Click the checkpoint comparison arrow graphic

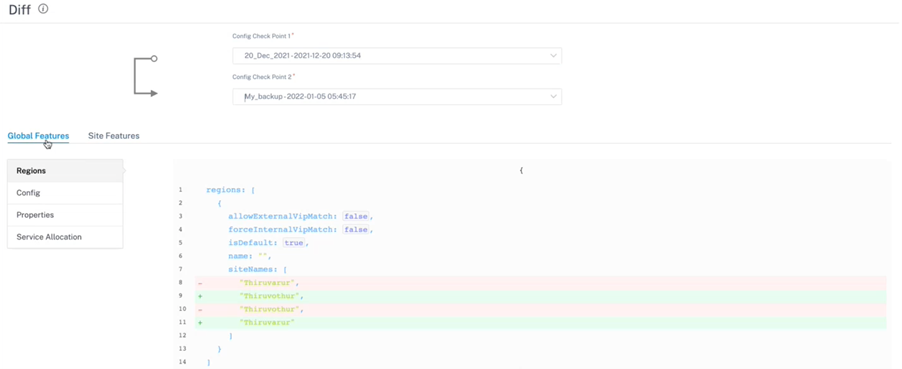[146, 75]
